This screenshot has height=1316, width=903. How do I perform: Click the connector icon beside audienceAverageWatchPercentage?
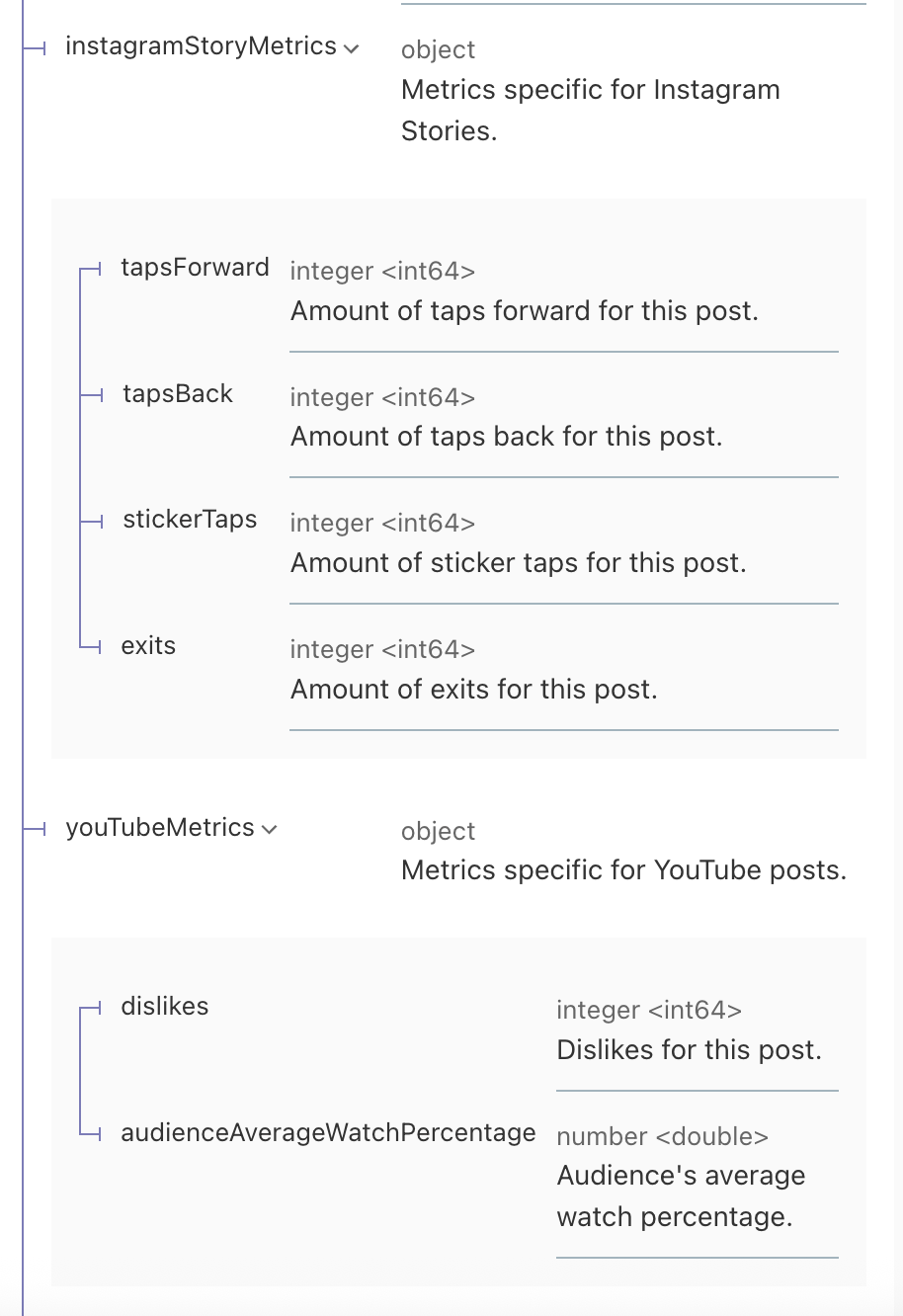point(92,1133)
